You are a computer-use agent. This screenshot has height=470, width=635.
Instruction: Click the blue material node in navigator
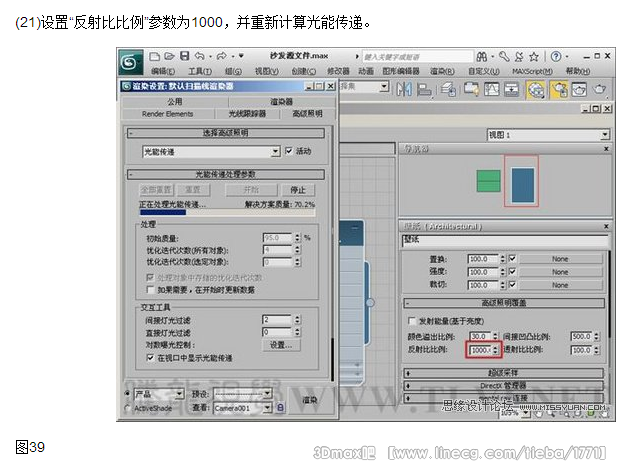(522, 182)
